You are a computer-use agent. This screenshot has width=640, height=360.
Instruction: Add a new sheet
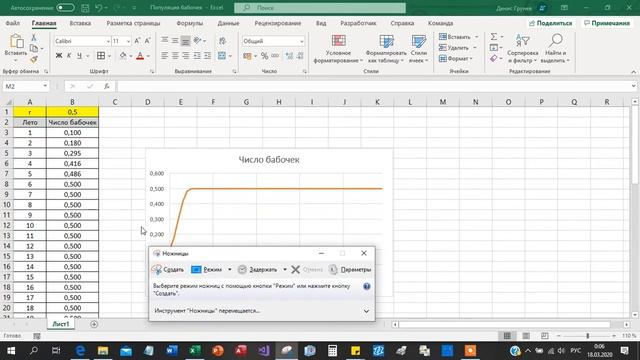pyautogui.click(x=94, y=324)
